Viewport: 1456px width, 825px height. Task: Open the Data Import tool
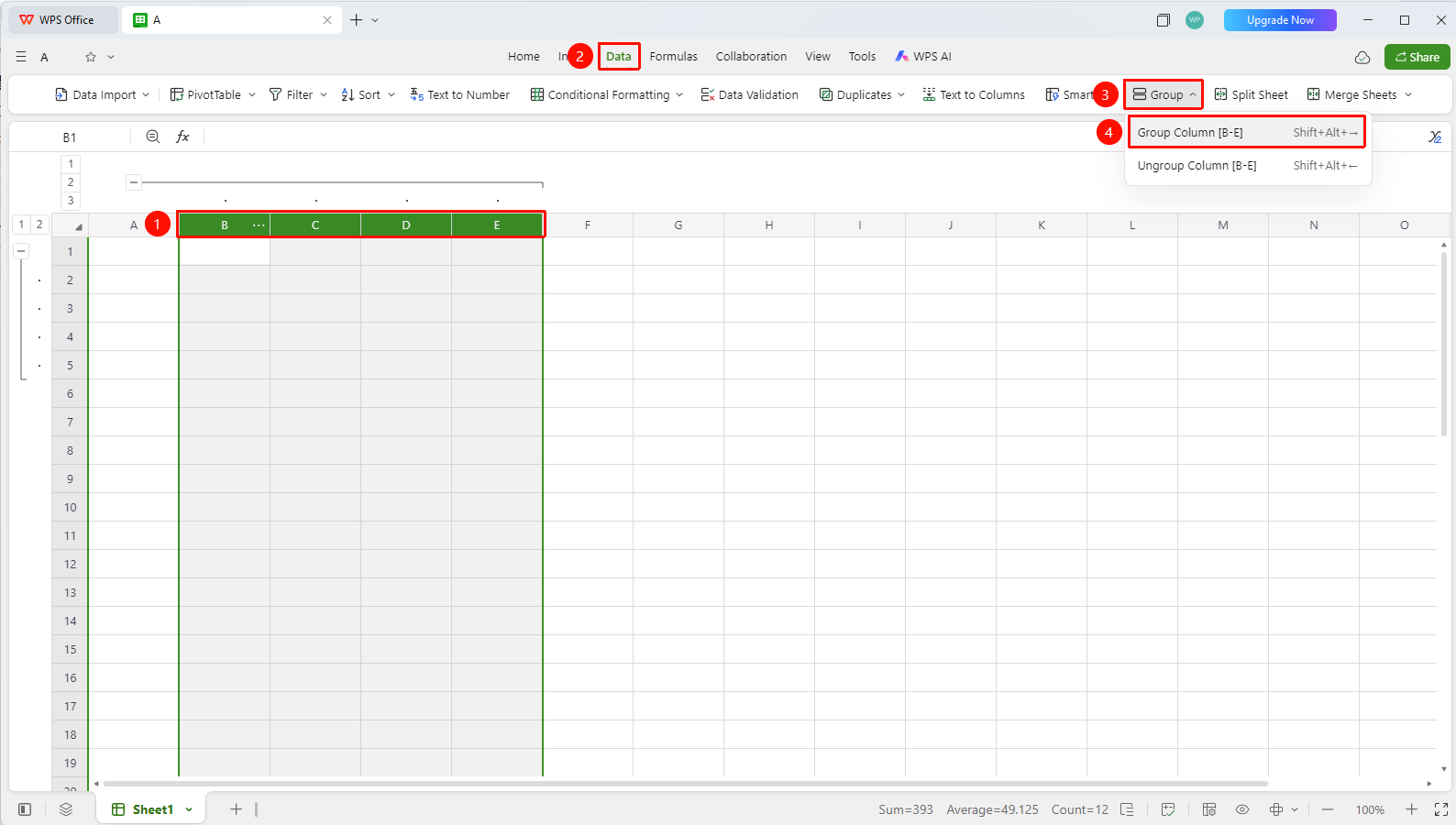(102, 94)
